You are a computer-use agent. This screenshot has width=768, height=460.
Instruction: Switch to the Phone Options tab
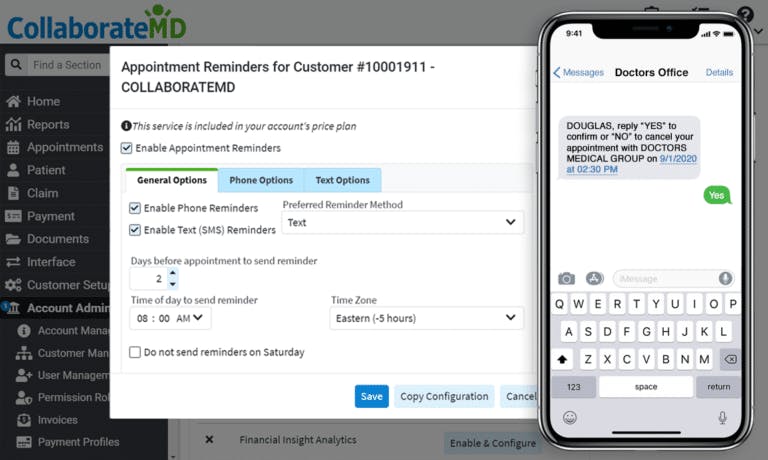(x=261, y=180)
